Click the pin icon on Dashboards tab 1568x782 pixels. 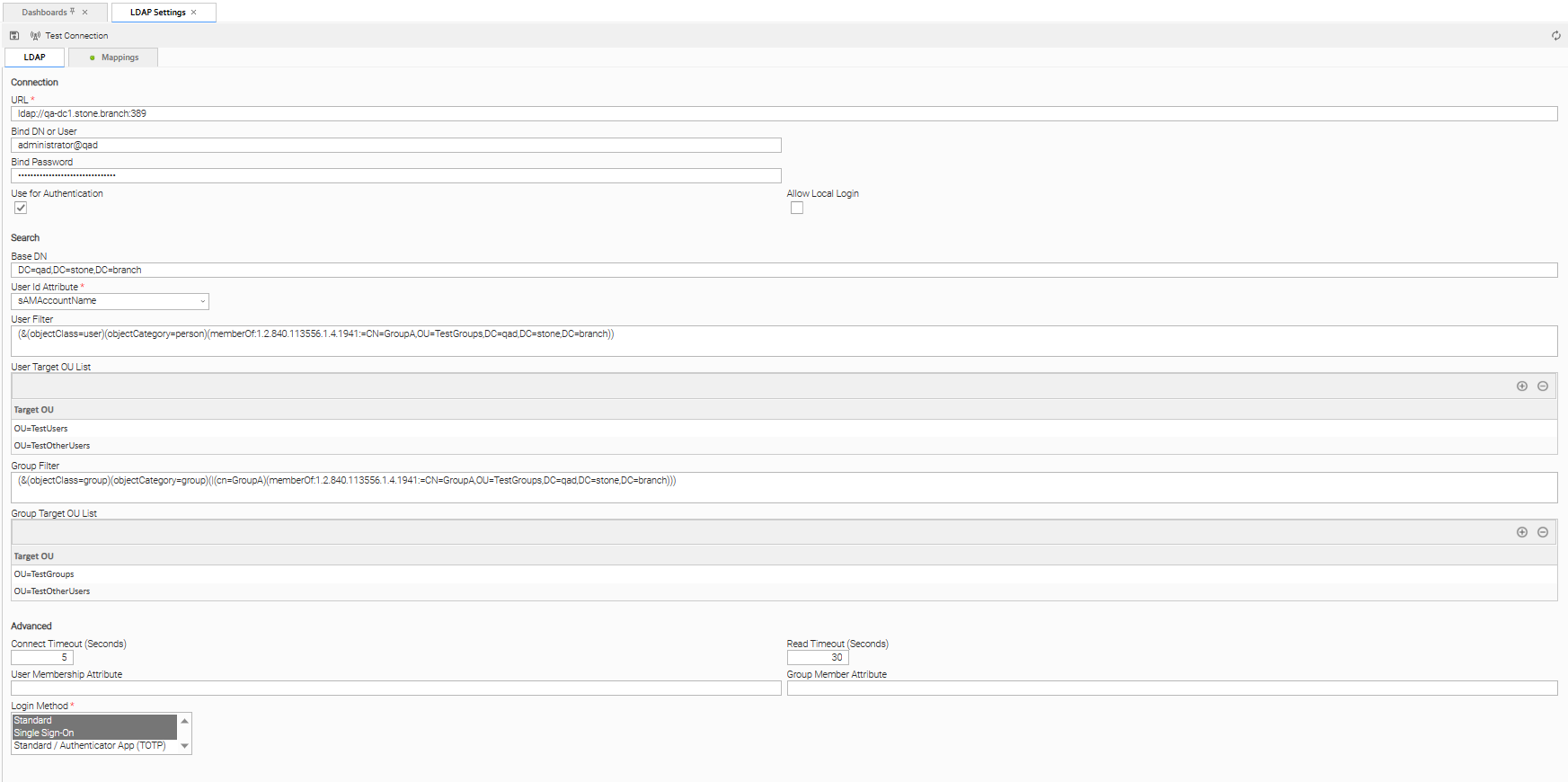point(73,12)
